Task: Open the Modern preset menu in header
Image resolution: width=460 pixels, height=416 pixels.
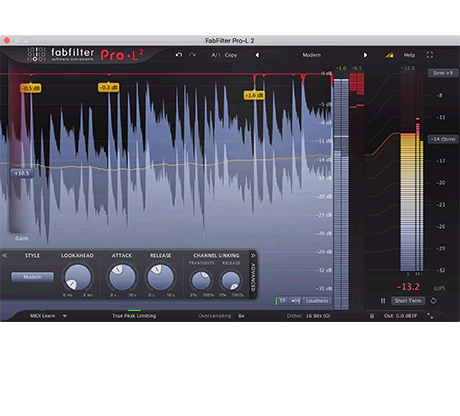Action: (311, 55)
